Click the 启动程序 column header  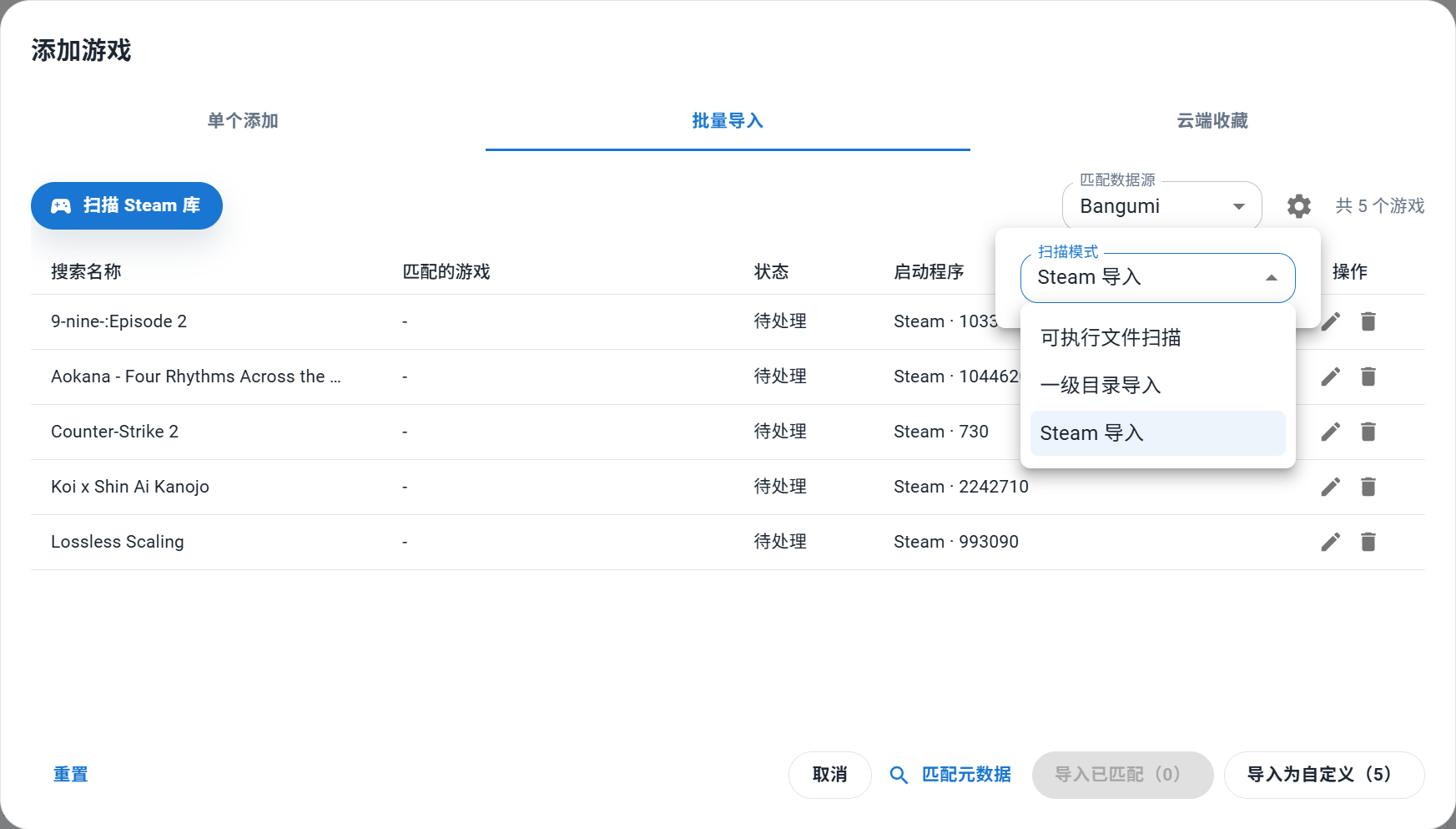[929, 271]
